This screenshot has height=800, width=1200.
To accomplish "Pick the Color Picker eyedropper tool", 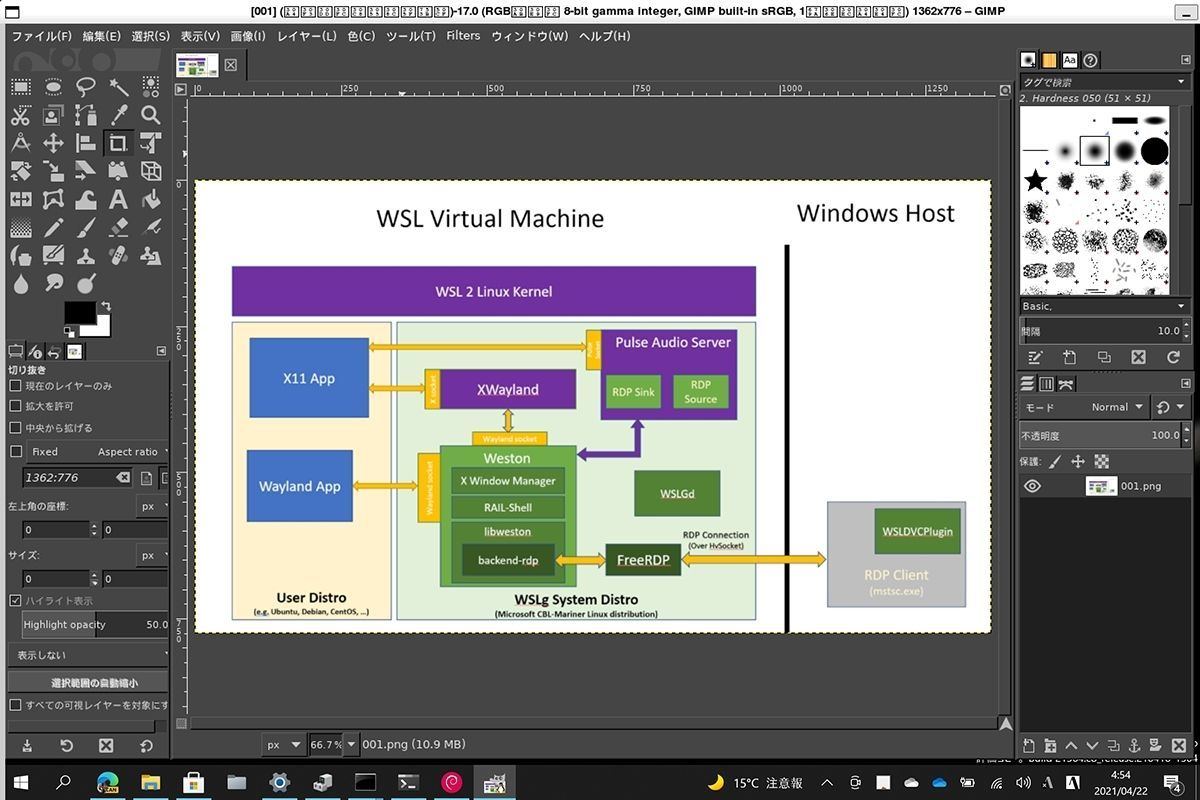I will tap(118, 115).
